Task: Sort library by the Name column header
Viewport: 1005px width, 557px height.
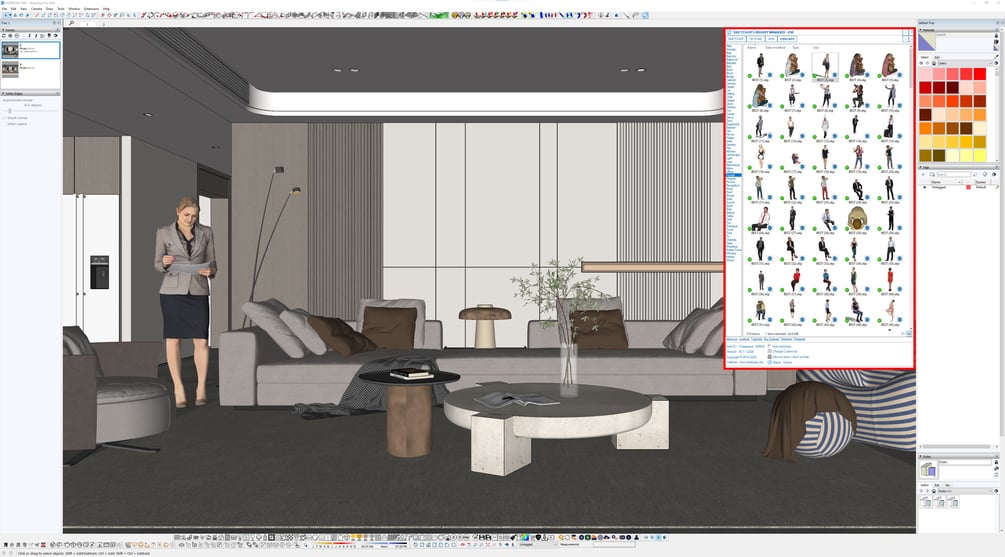Action: (752, 47)
